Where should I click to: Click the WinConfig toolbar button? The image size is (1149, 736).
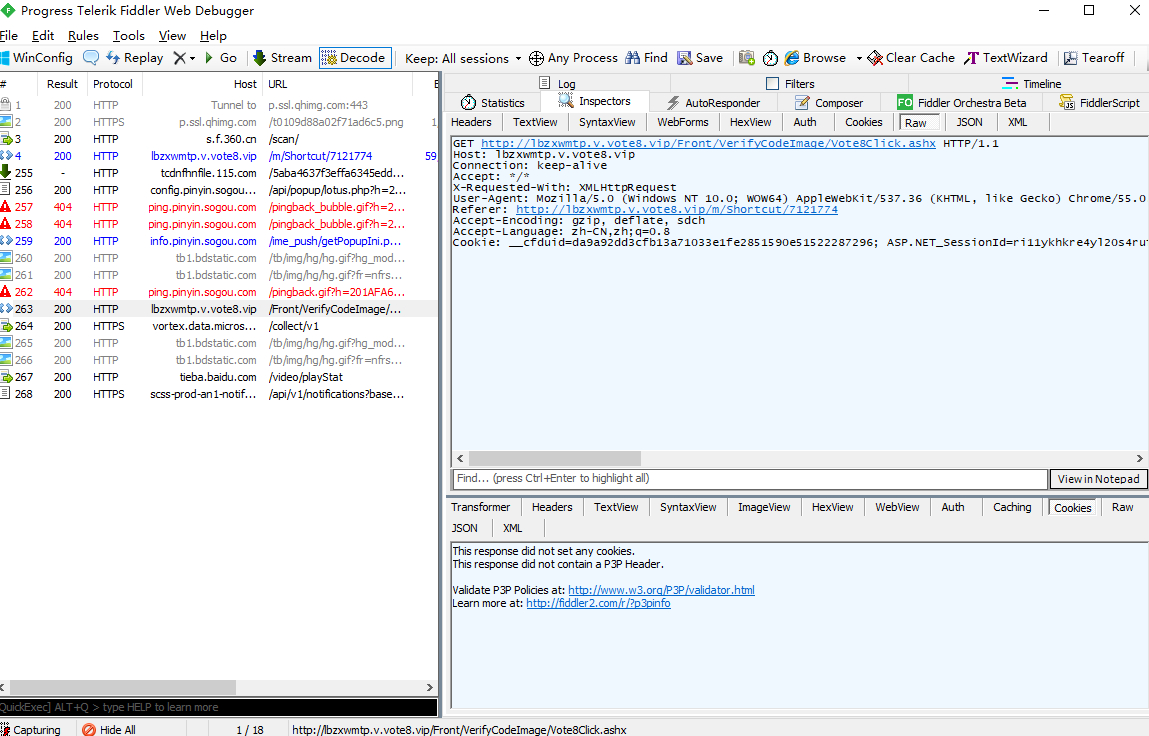pyautogui.click(x=37, y=58)
